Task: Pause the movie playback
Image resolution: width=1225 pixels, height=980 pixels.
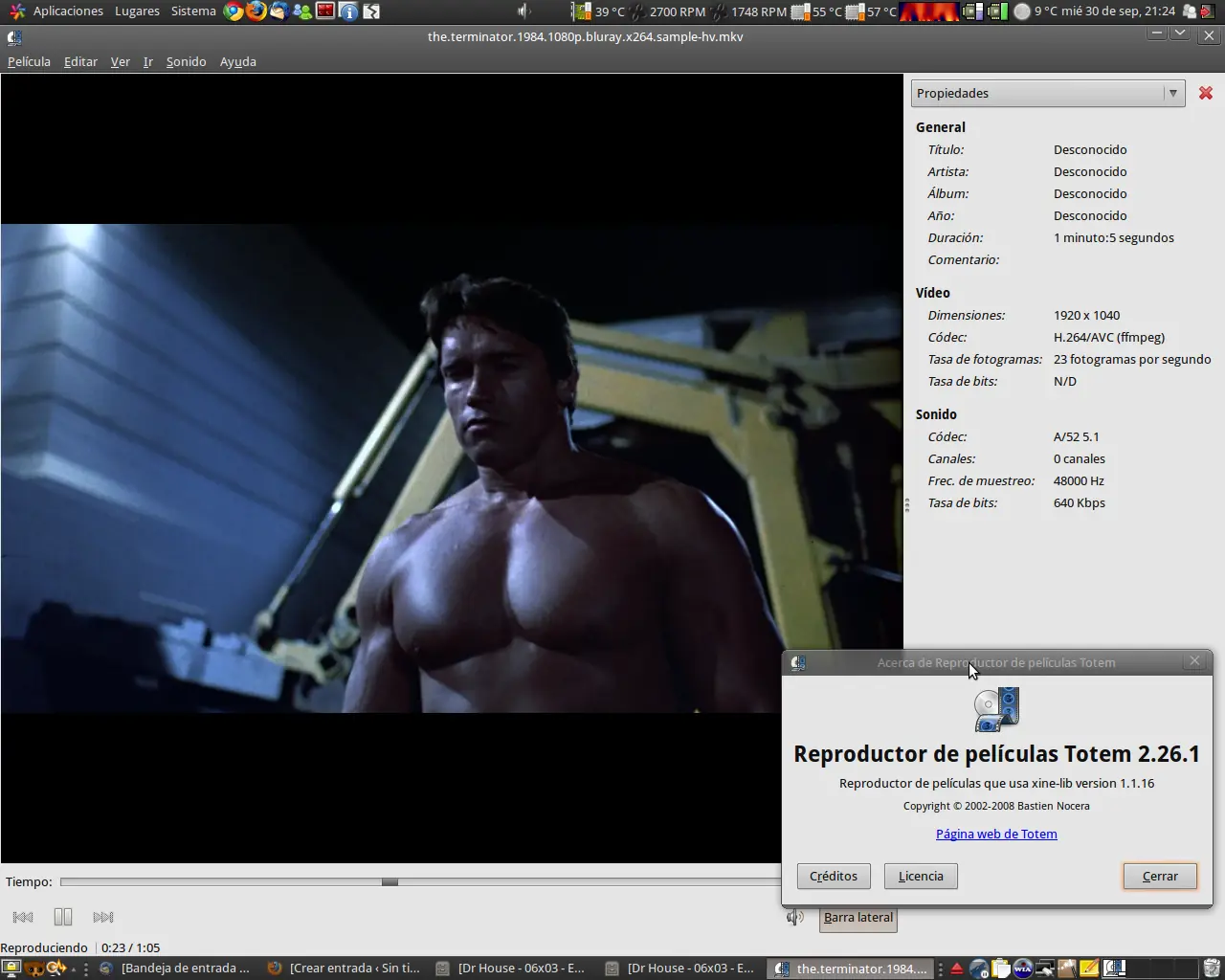Action: point(63,917)
